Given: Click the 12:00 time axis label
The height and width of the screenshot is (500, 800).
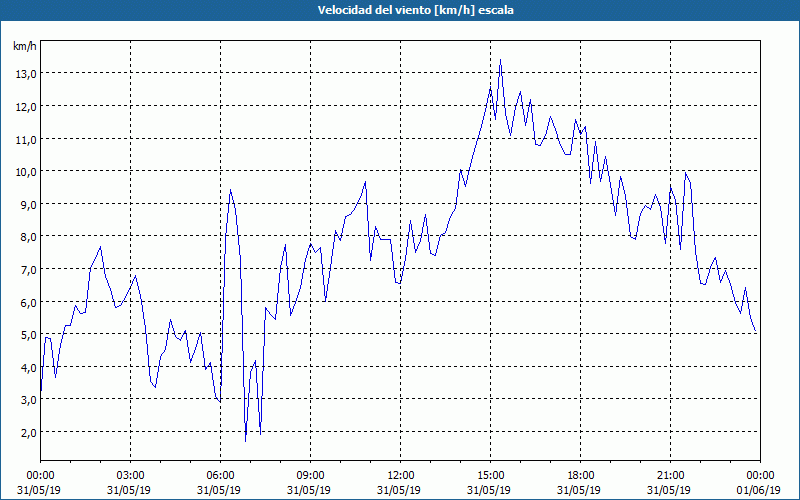Looking at the screenshot, I should (x=401, y=476).
